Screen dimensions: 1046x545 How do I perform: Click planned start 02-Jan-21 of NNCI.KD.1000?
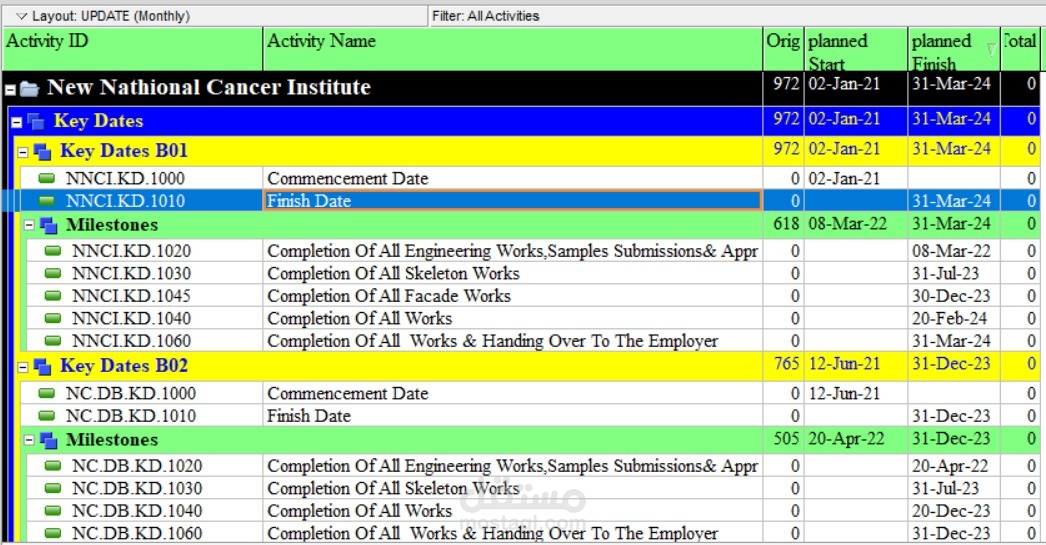[845, 179]
